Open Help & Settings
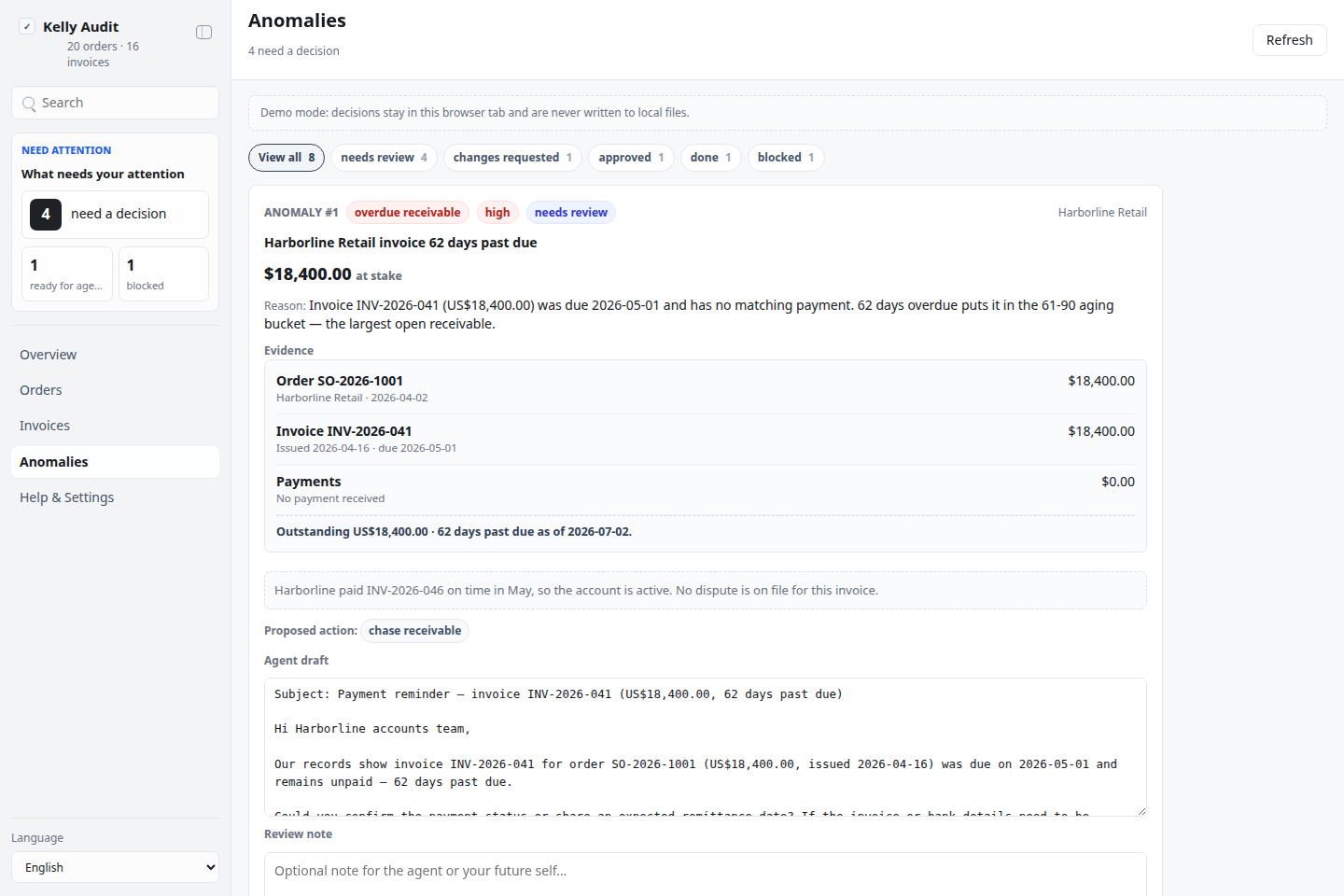This screenshot has width=1344, height=896. [x=115, y=497]
